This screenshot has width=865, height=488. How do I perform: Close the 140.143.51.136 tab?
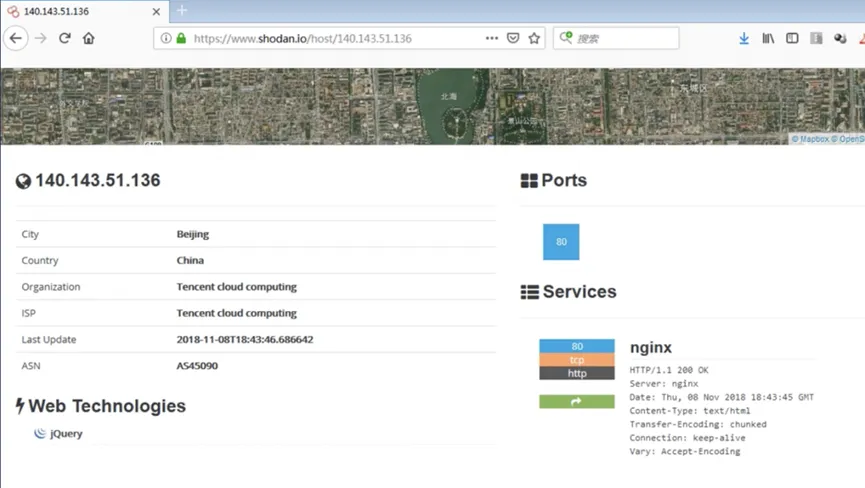(156, 12)
